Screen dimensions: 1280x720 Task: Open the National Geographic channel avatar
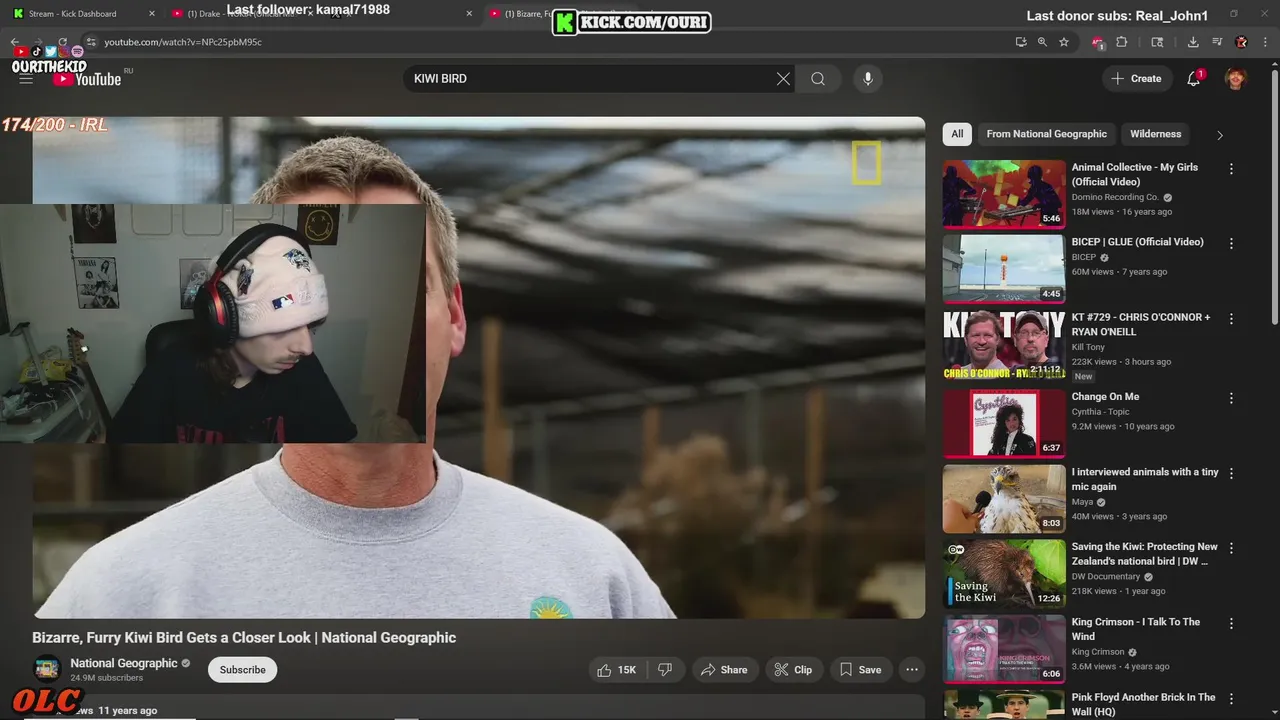pos(47,669)
